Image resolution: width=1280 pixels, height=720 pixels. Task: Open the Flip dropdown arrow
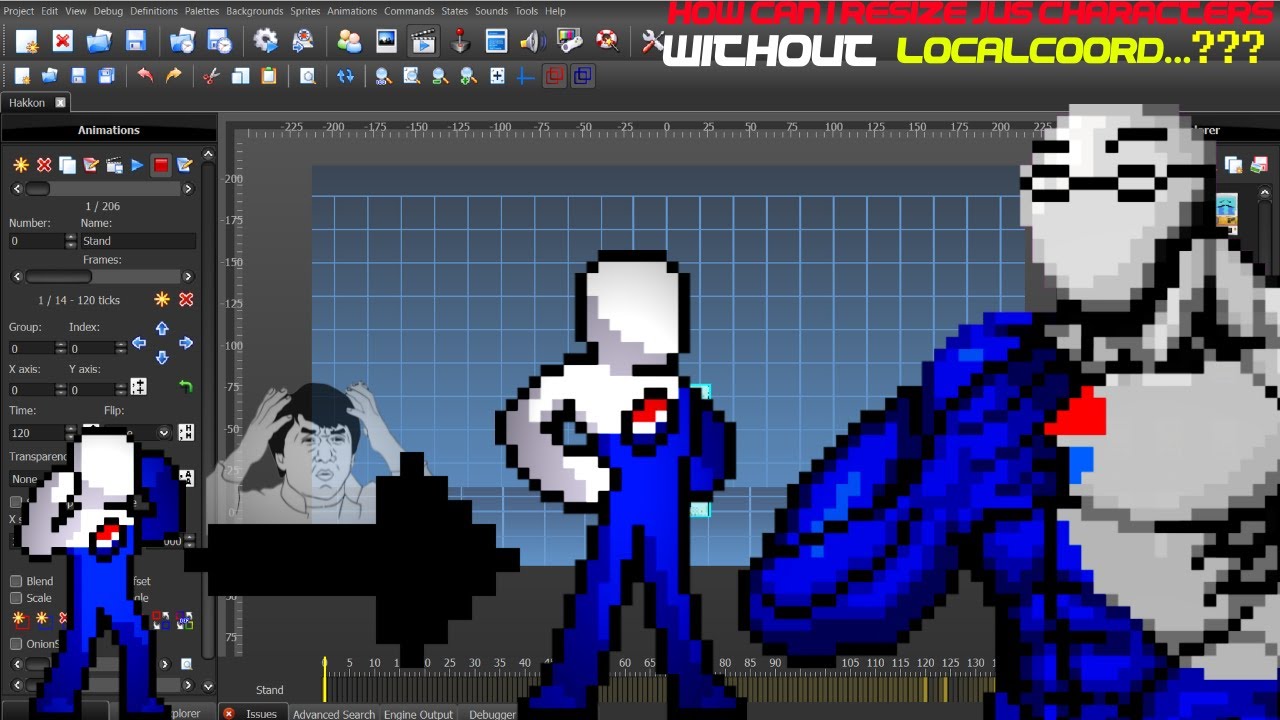(164, 433)
